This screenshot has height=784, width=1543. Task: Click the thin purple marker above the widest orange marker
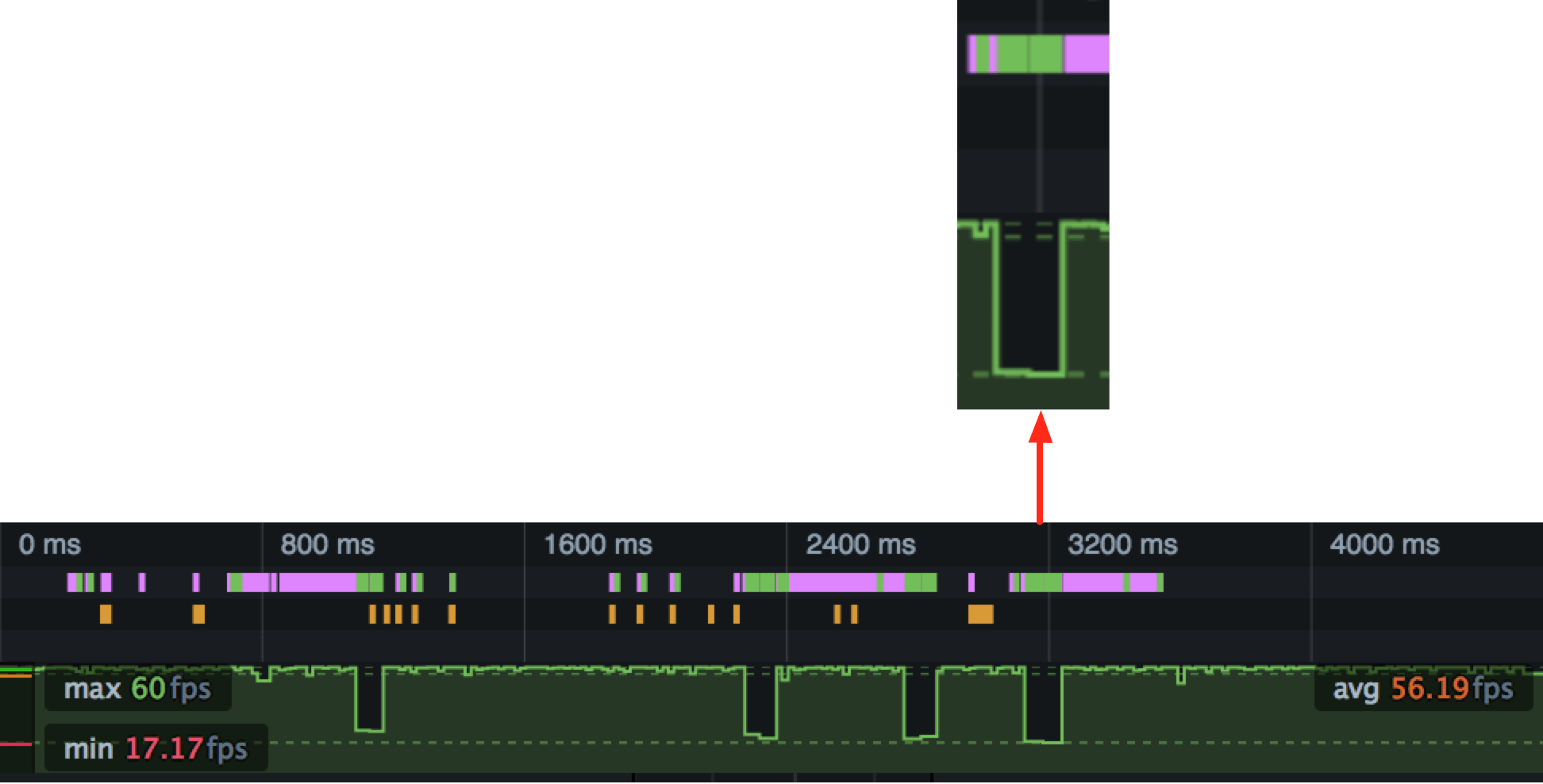coord(972,582)
